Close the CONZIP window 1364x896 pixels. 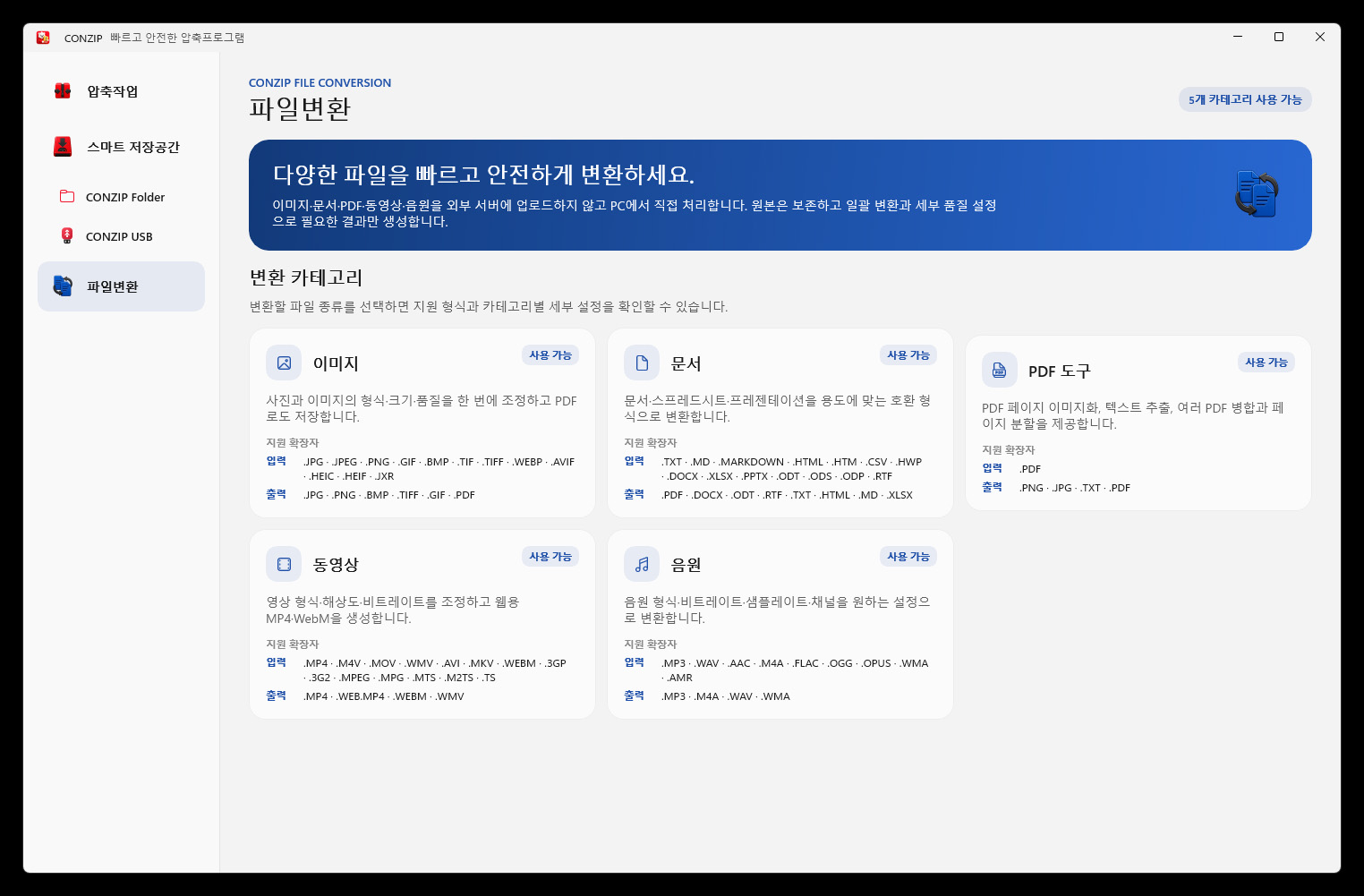coord(1320,37)
